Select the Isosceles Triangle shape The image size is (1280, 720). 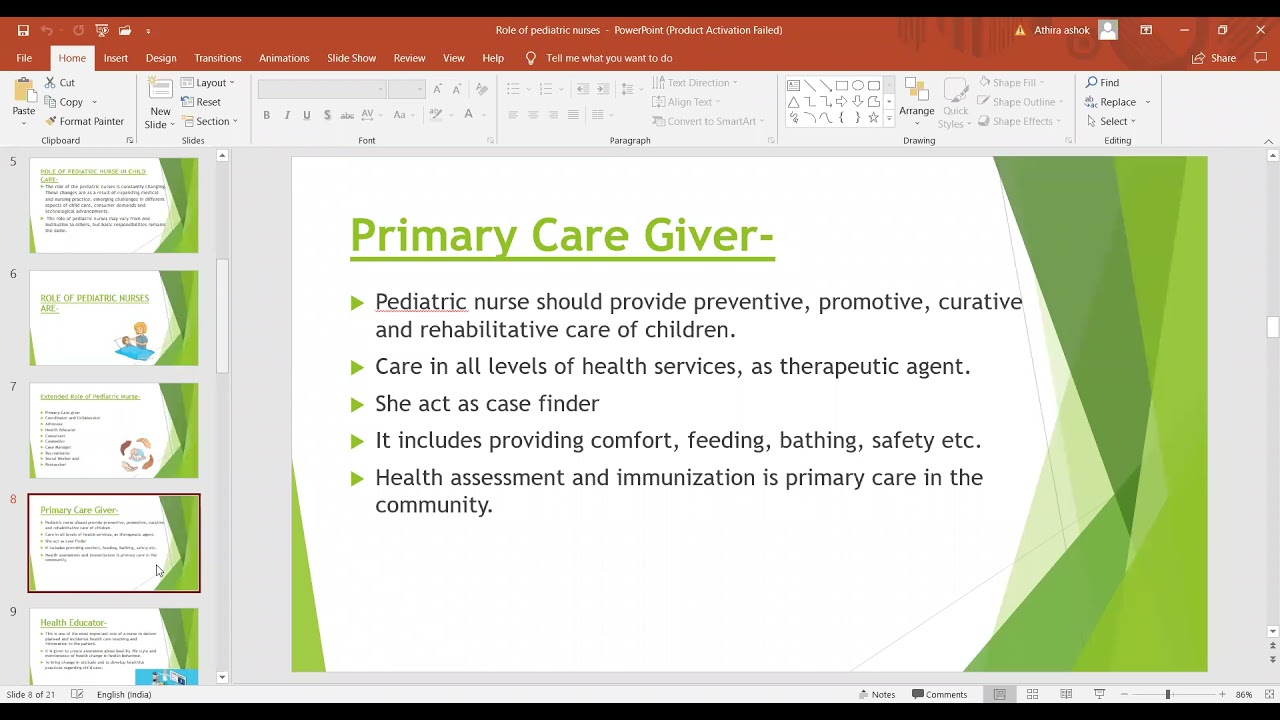(793, 102)
